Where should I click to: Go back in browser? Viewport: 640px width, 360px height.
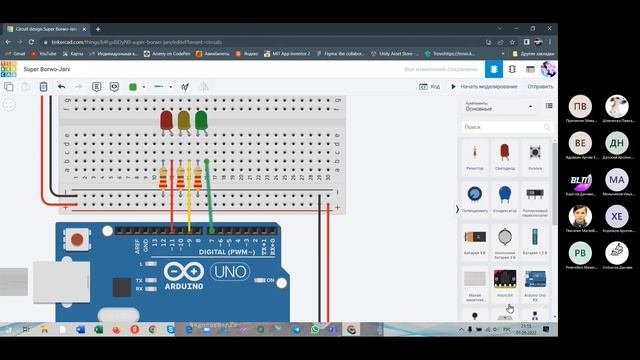8,42
